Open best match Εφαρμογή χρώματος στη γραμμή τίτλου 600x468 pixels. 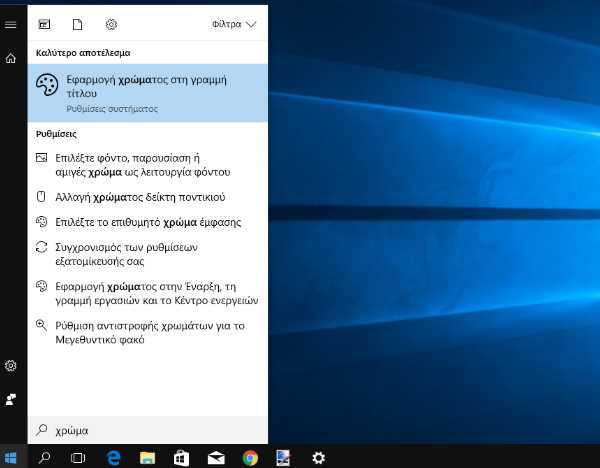click(x=148, y=93)
